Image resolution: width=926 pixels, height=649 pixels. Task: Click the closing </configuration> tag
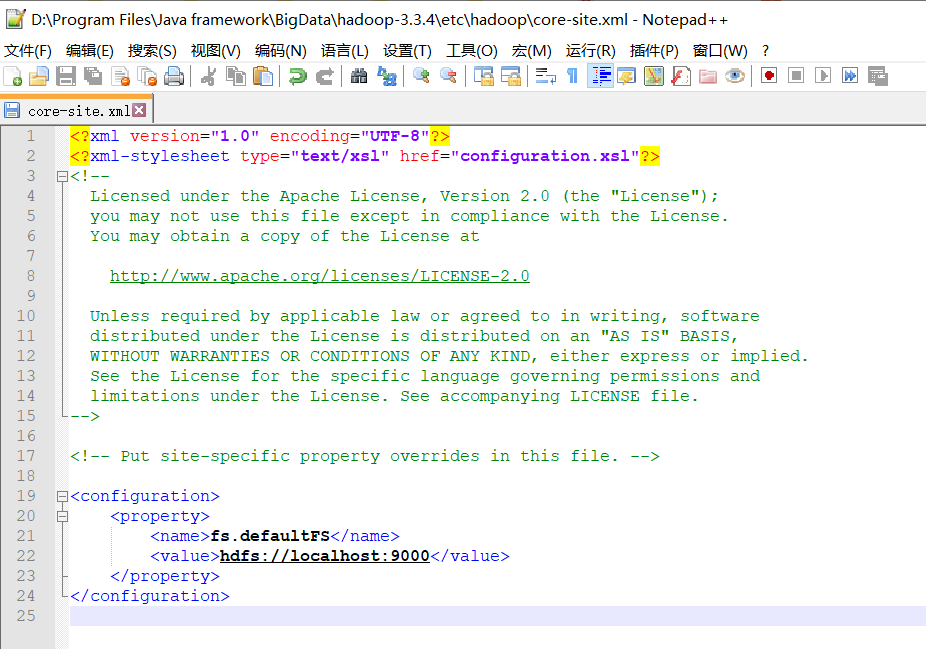[149, 596]
